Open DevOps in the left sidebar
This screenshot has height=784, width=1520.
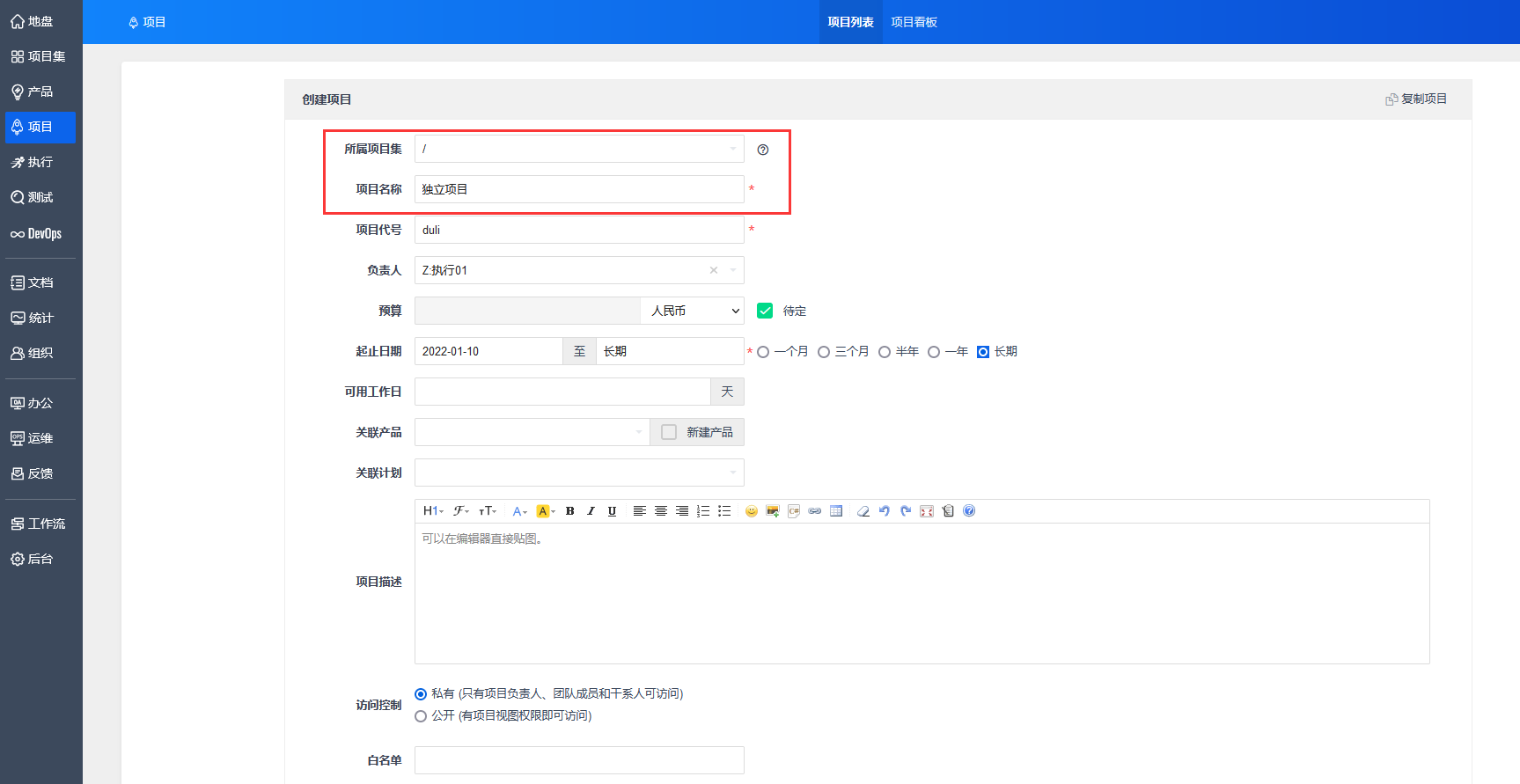(37, 234)
